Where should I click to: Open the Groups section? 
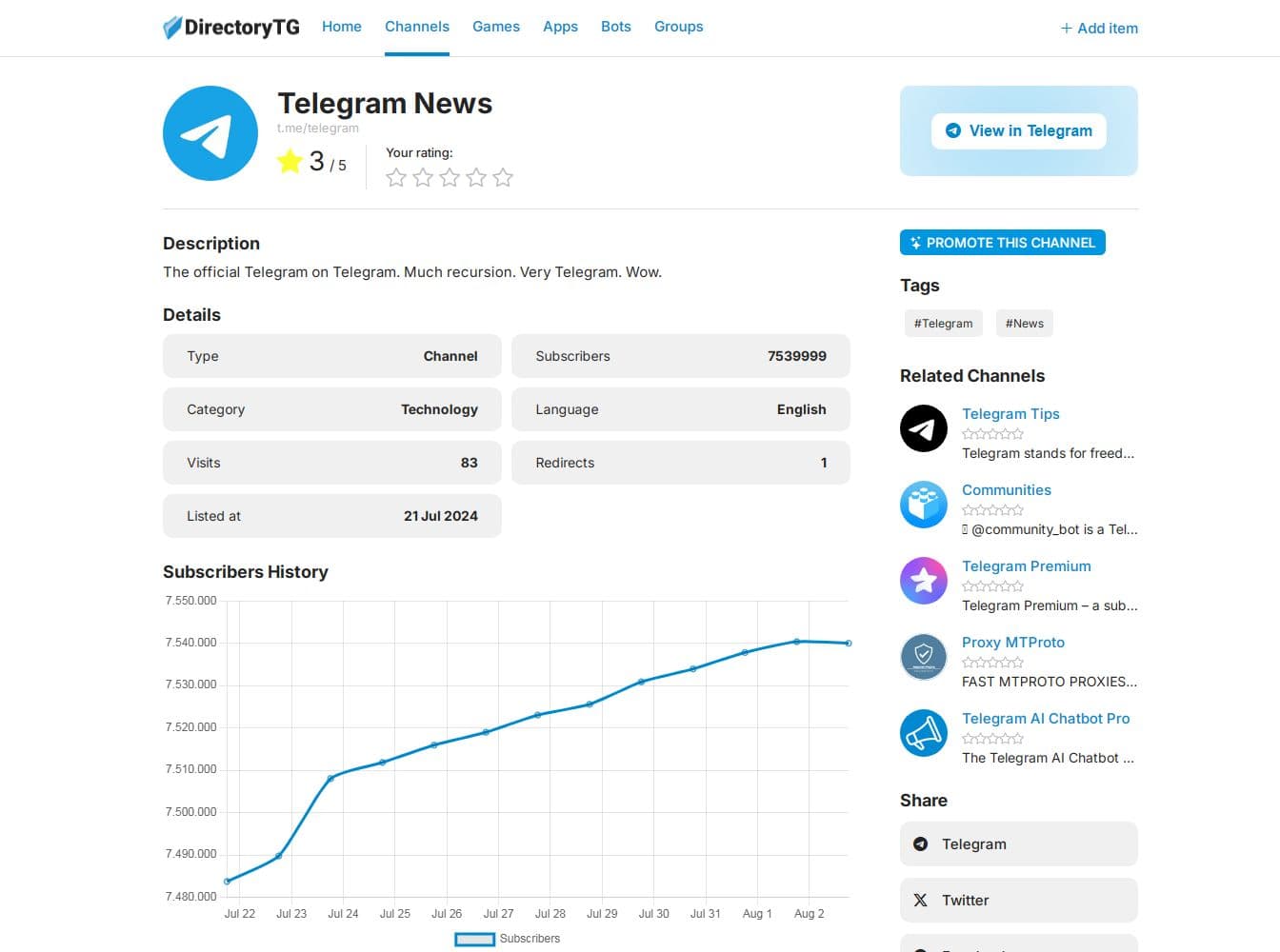678,27
